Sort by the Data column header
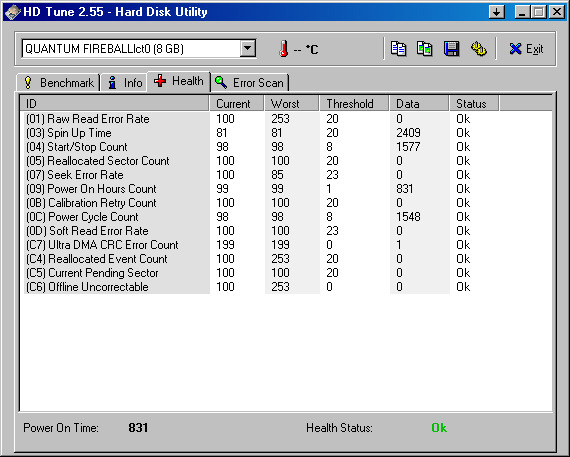 point(420,104)
